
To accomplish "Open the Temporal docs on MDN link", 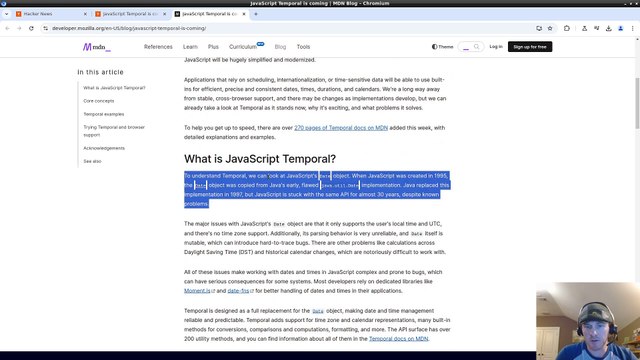I will pyautogui.click(x=398, y=339).
